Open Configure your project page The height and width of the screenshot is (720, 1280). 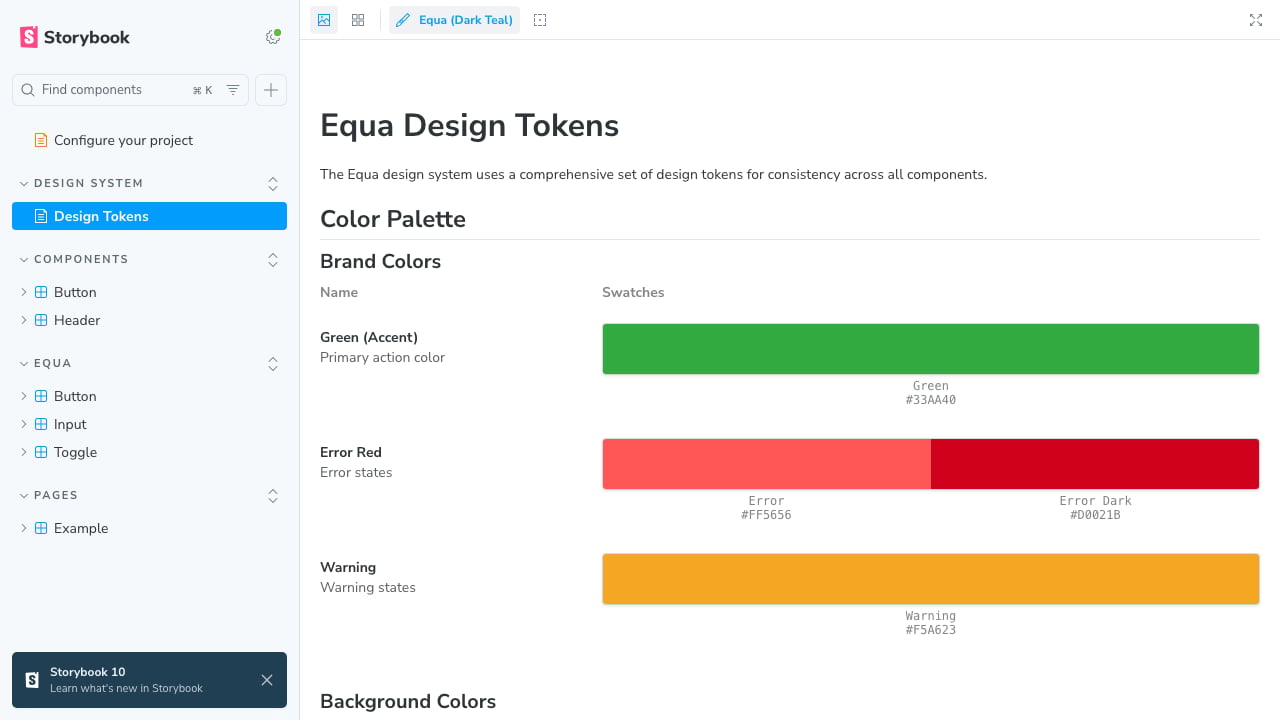pyautogui.click(x=149, y=140)
